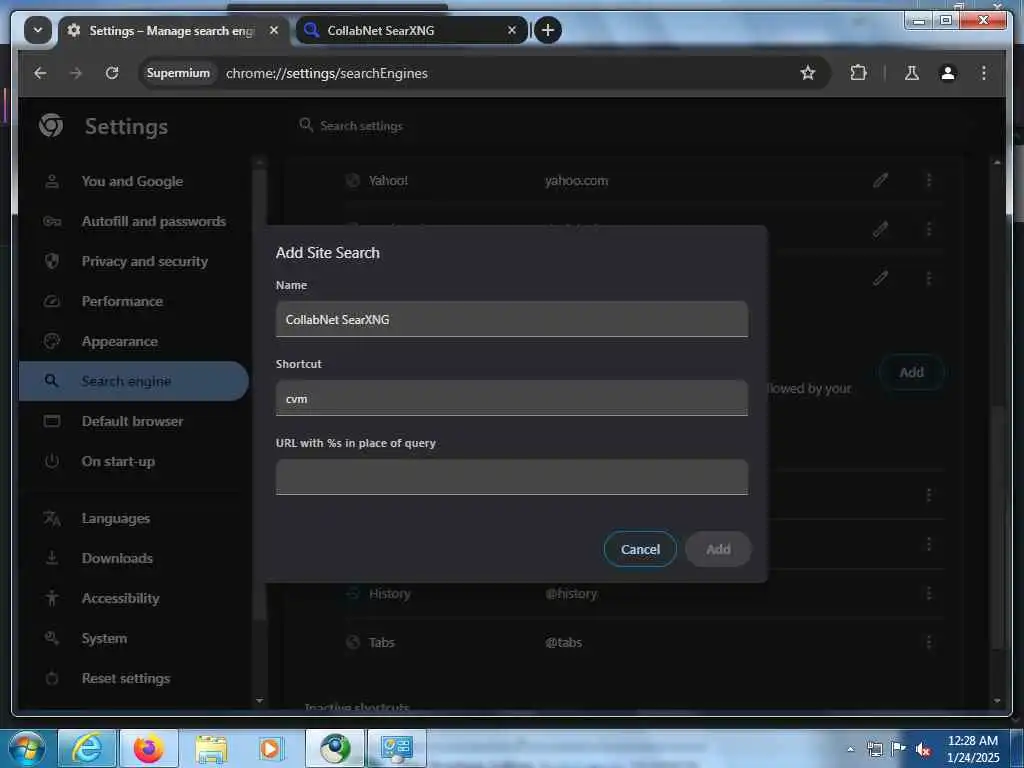Image resolution: width=1024 pixels, height=768 pixels.
Task: Click the muted volume tray icon
Action: click(923, 750)
